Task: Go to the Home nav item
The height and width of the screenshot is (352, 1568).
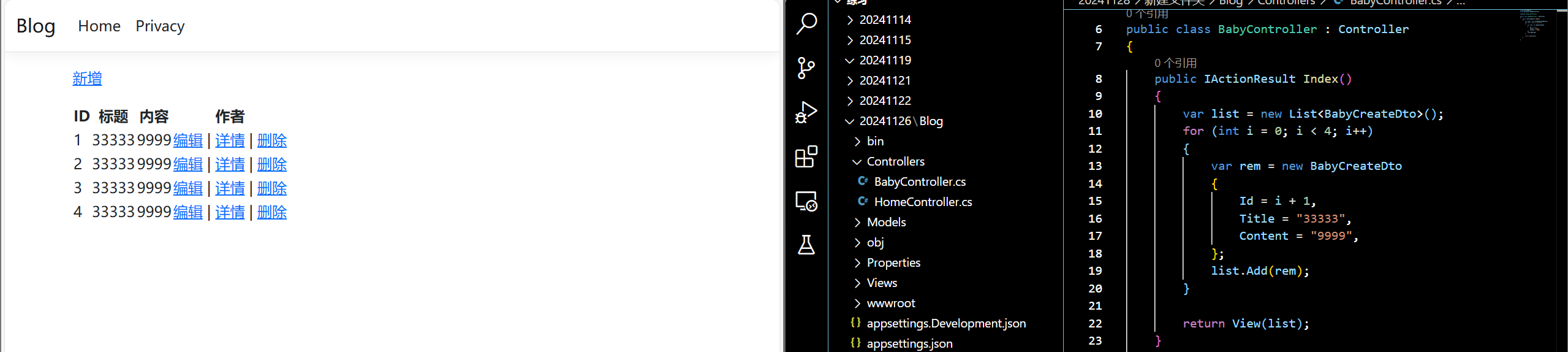Action: 99,26
